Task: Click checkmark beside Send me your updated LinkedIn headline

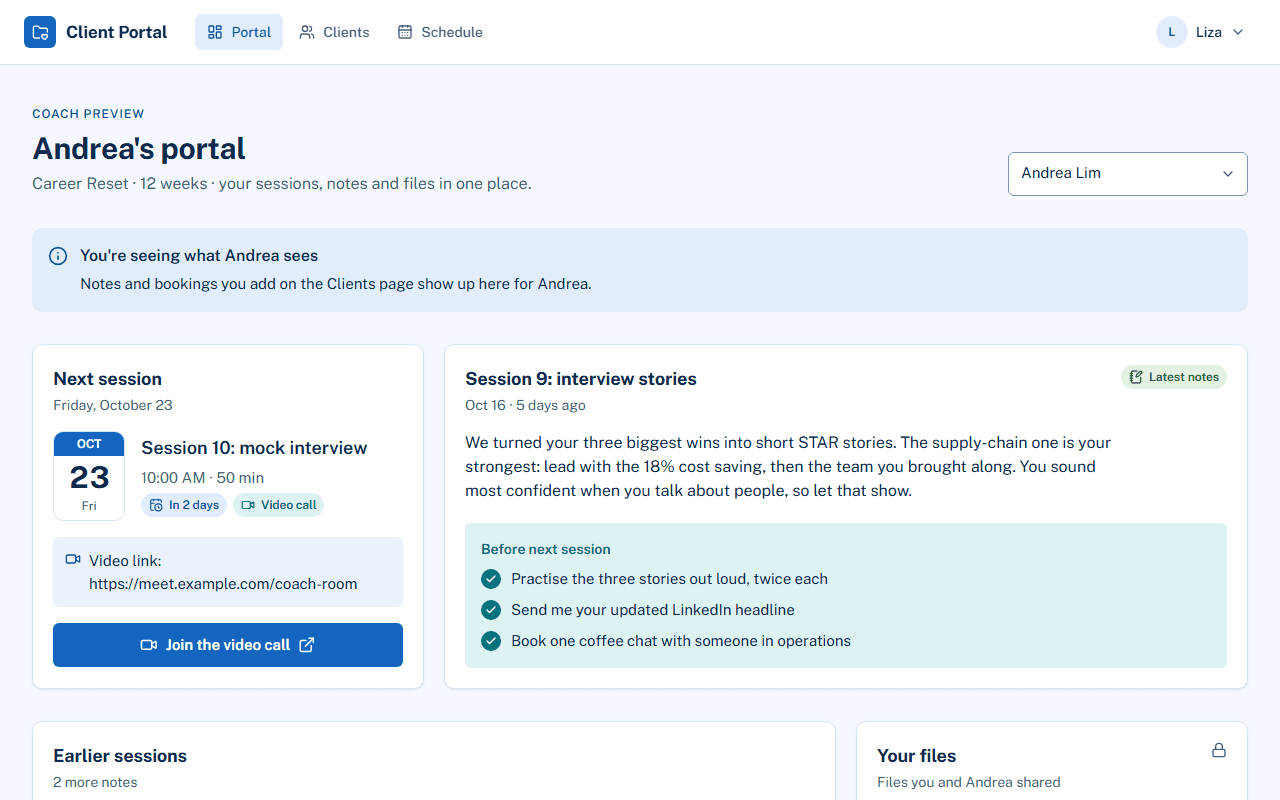Action: coord(491,610)
